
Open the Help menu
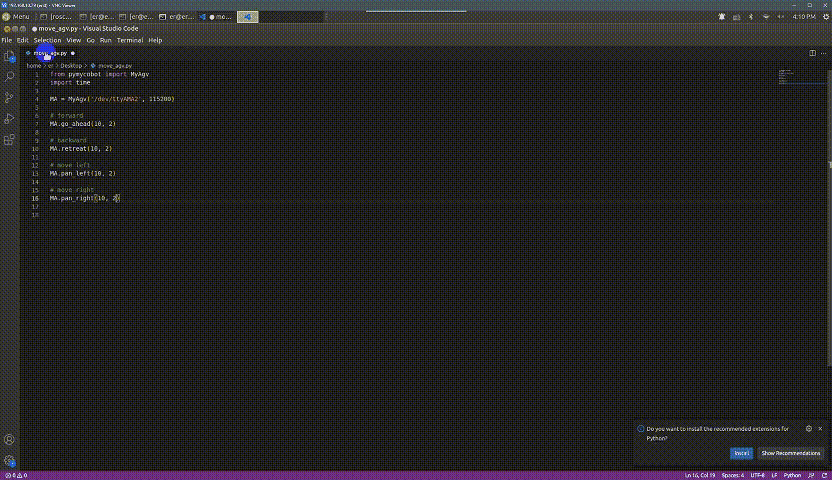(155, 40)
